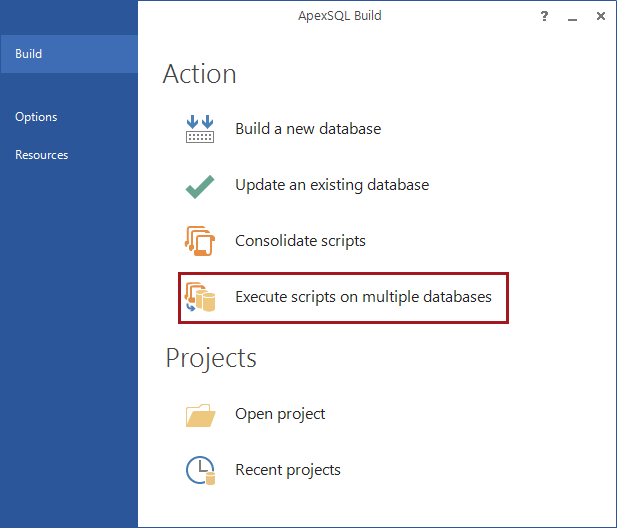617x528 pixels.
Task: Select Update an existing database text
Action: click(332, 185)
